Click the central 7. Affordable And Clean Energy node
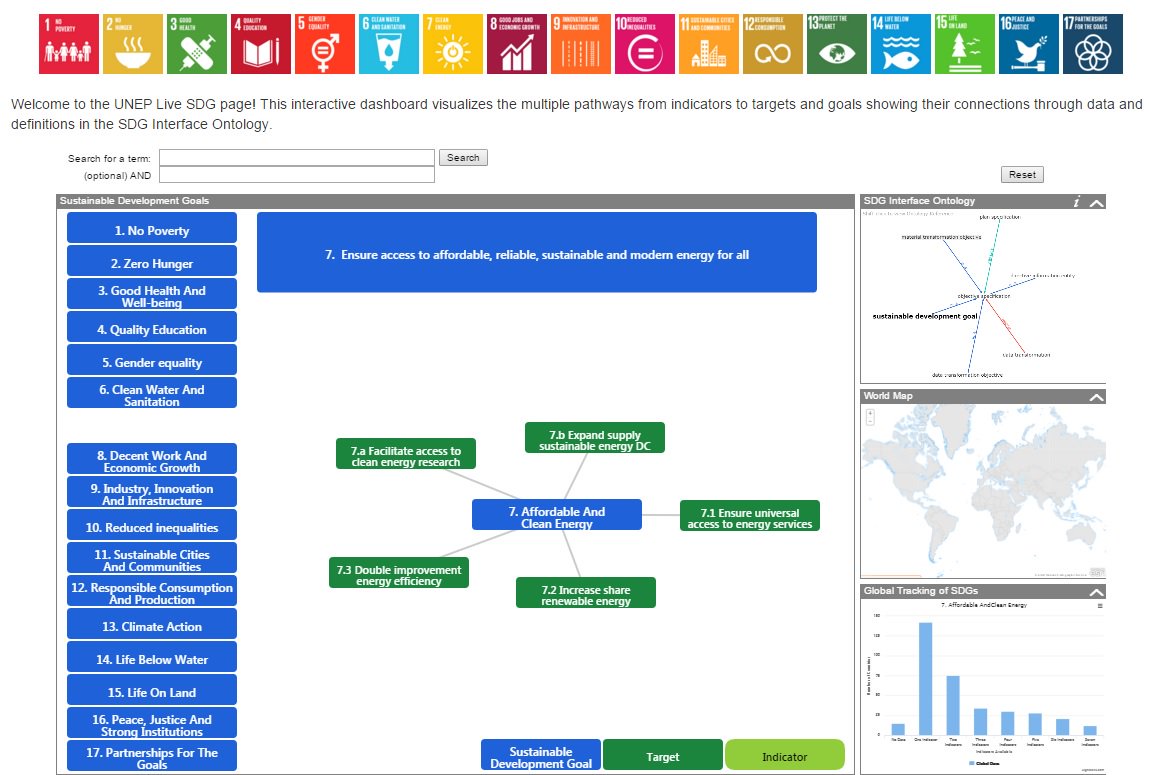The height and width of the screenshot is (775, 1149). click(557, 515)
